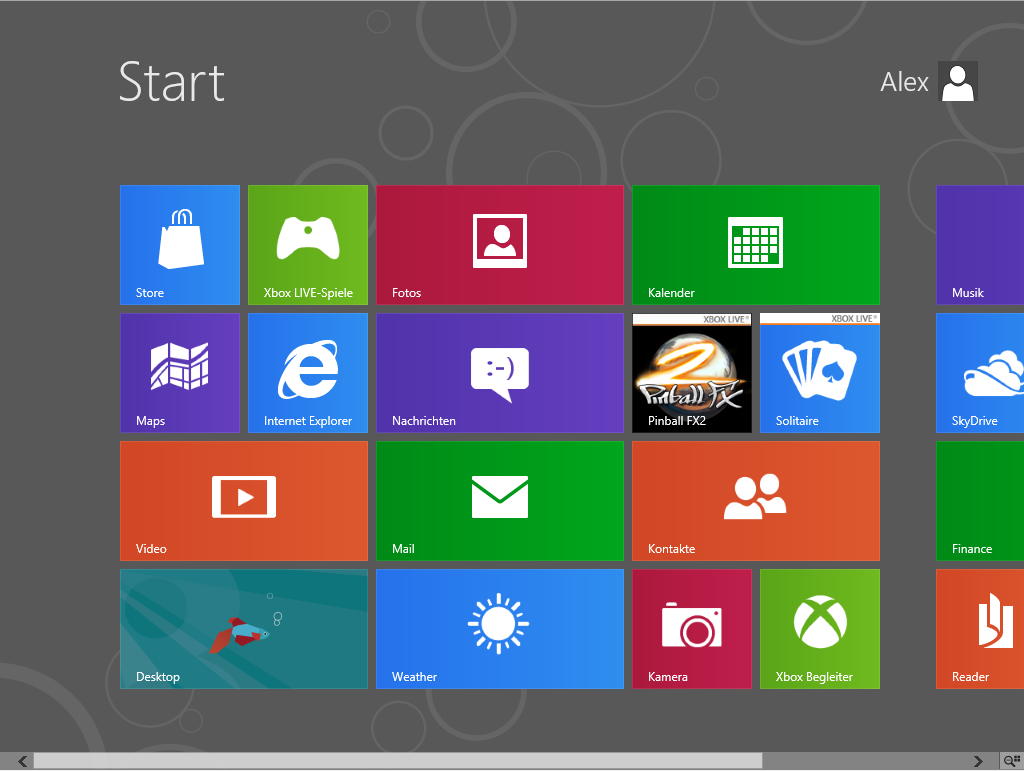The image size is (1024, 771).
Task: Open the Kalender tile
Action: 756,245
